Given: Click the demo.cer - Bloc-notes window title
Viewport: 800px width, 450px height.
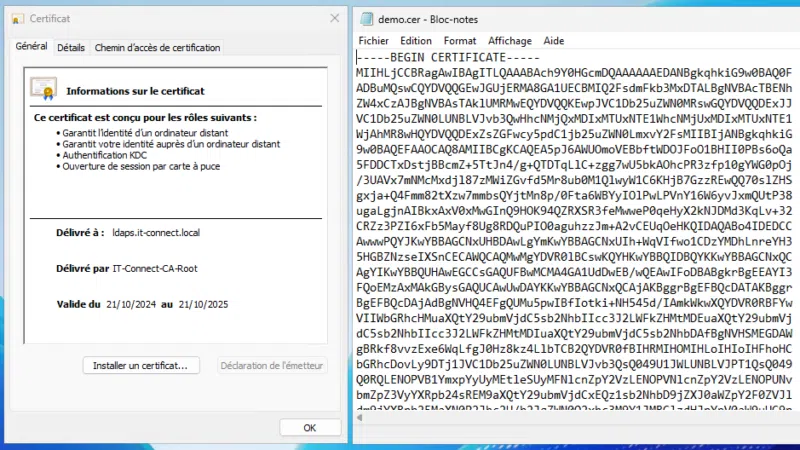Looking at the screenshot, I should pyautogui.click(x=428, y=19).
